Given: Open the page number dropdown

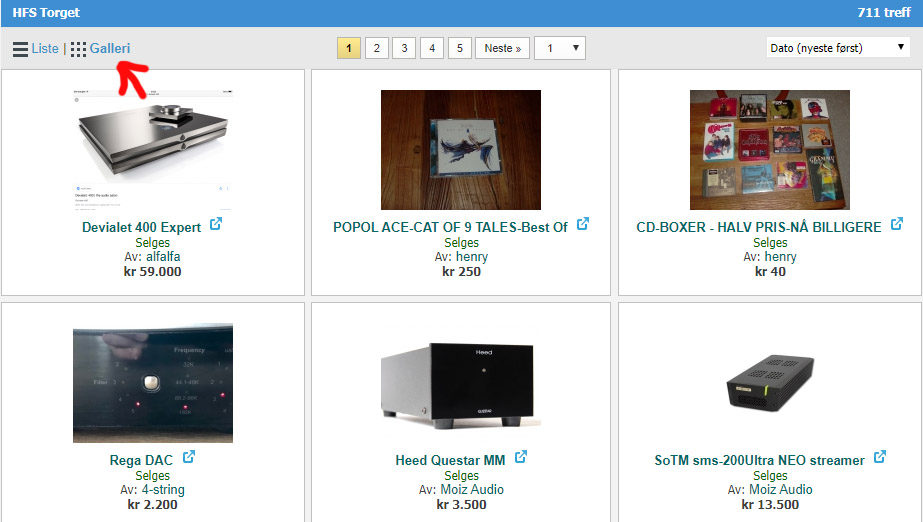Looking at the screenshot, I should pos(560,48).
